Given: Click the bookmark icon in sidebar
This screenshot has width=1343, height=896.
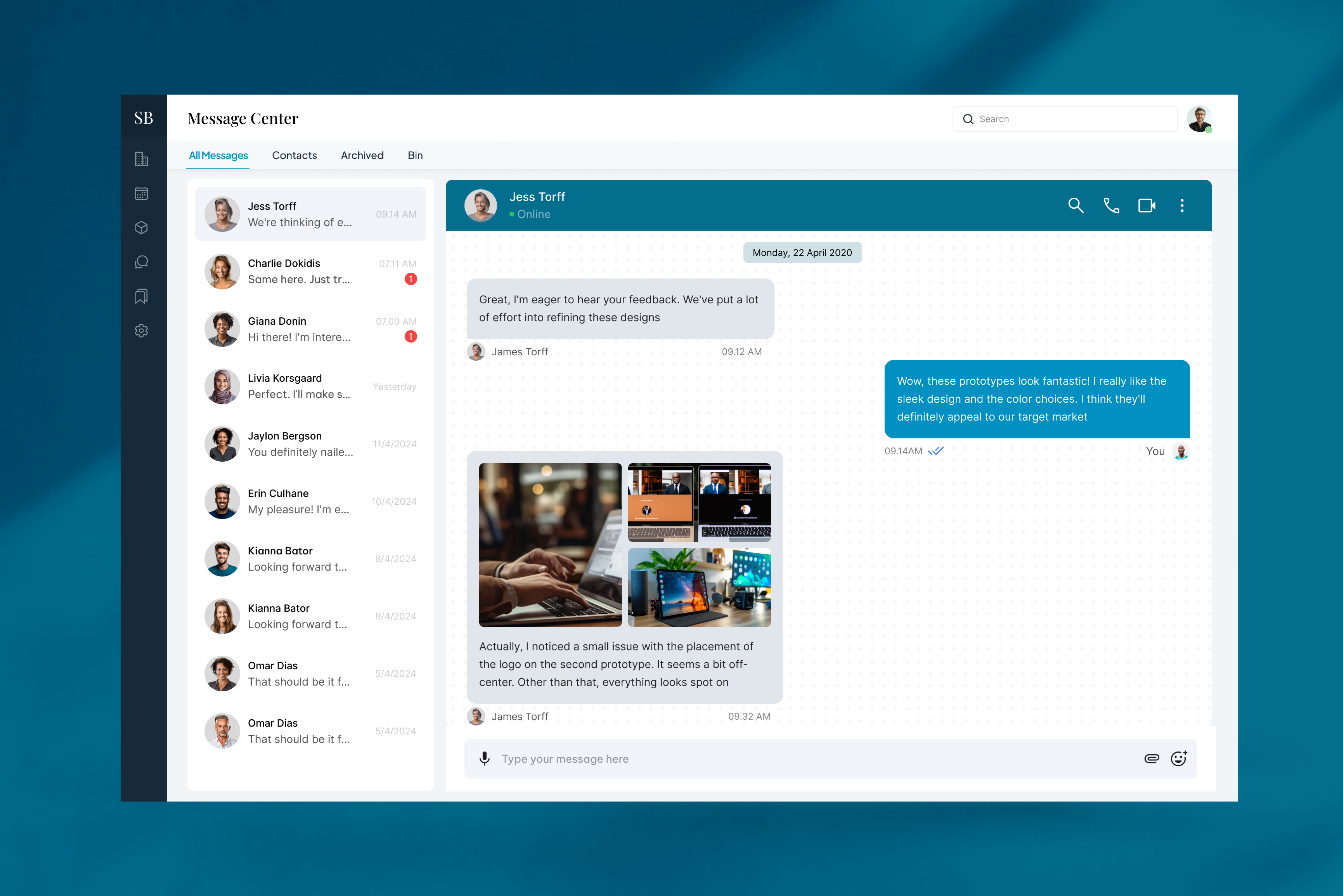Looking at the screenshot, I should pyautogui.click(x=141, y=296).
